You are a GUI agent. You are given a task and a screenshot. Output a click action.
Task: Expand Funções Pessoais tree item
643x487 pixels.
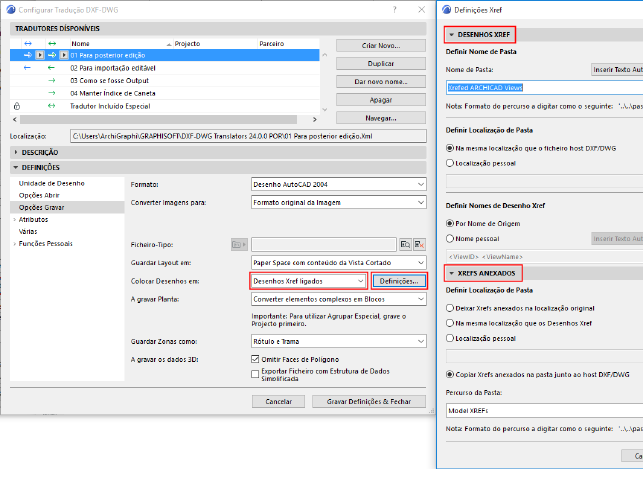[x=15, y=244]
